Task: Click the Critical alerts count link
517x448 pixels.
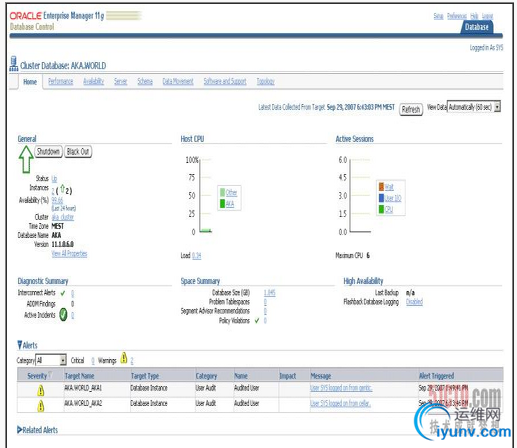Action: pyautogui.click(x=93, y=361)
